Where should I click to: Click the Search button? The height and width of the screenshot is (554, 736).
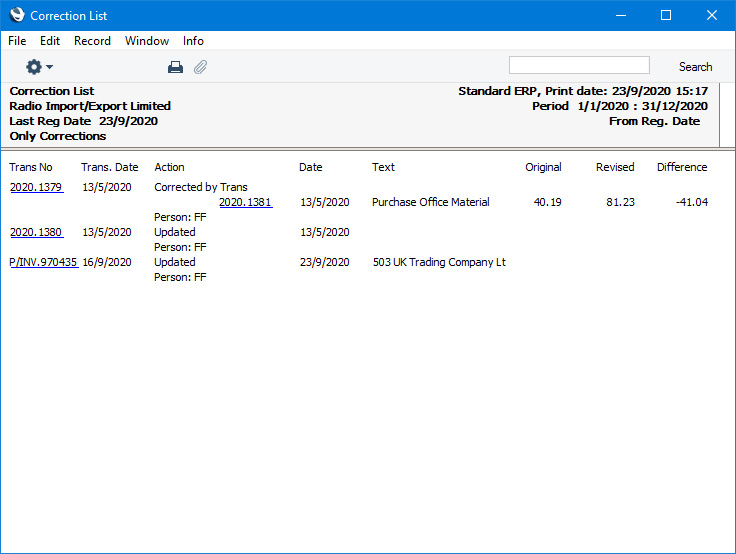coord(695,67)
